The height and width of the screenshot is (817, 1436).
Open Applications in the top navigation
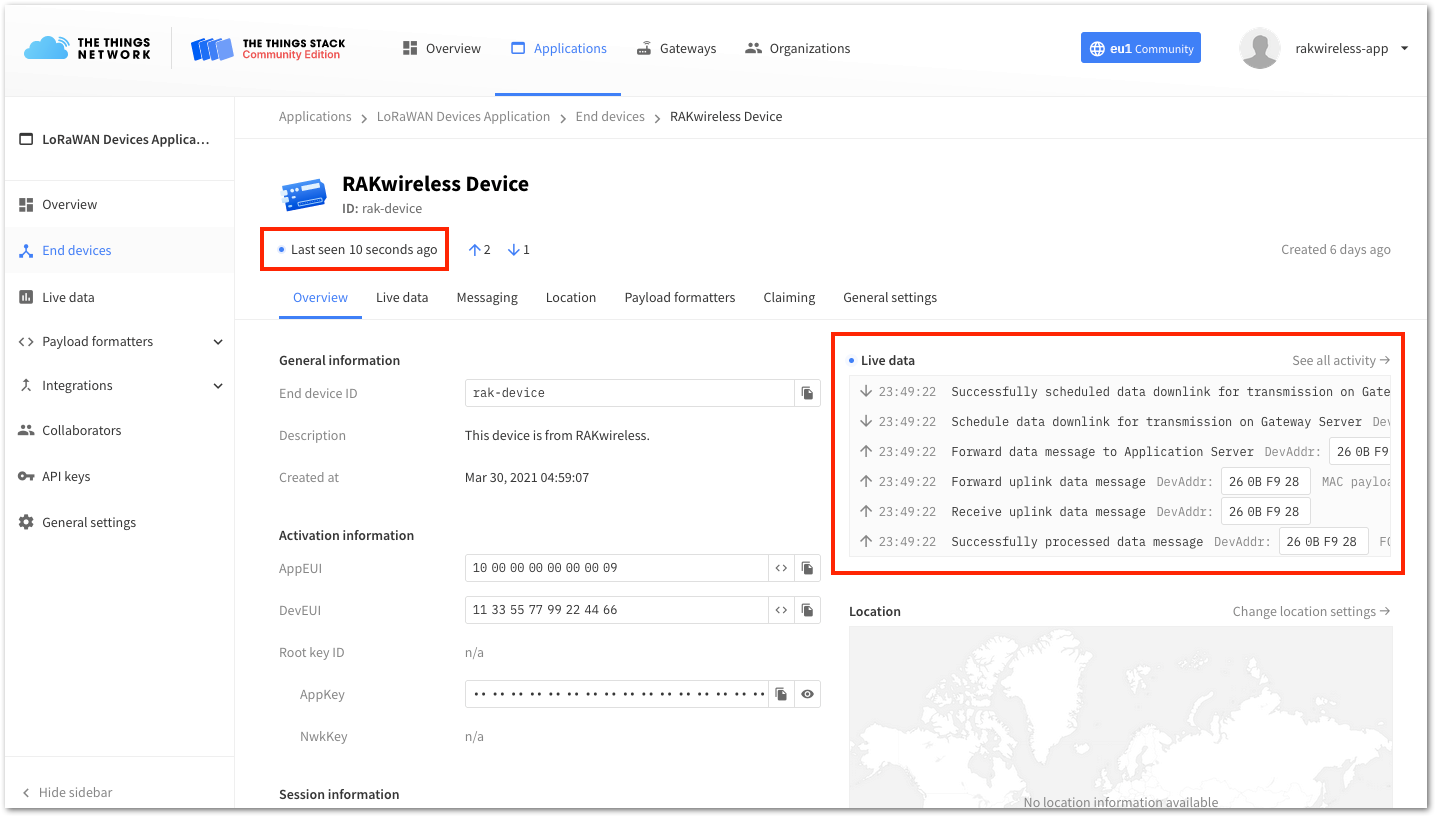[559, 48]
